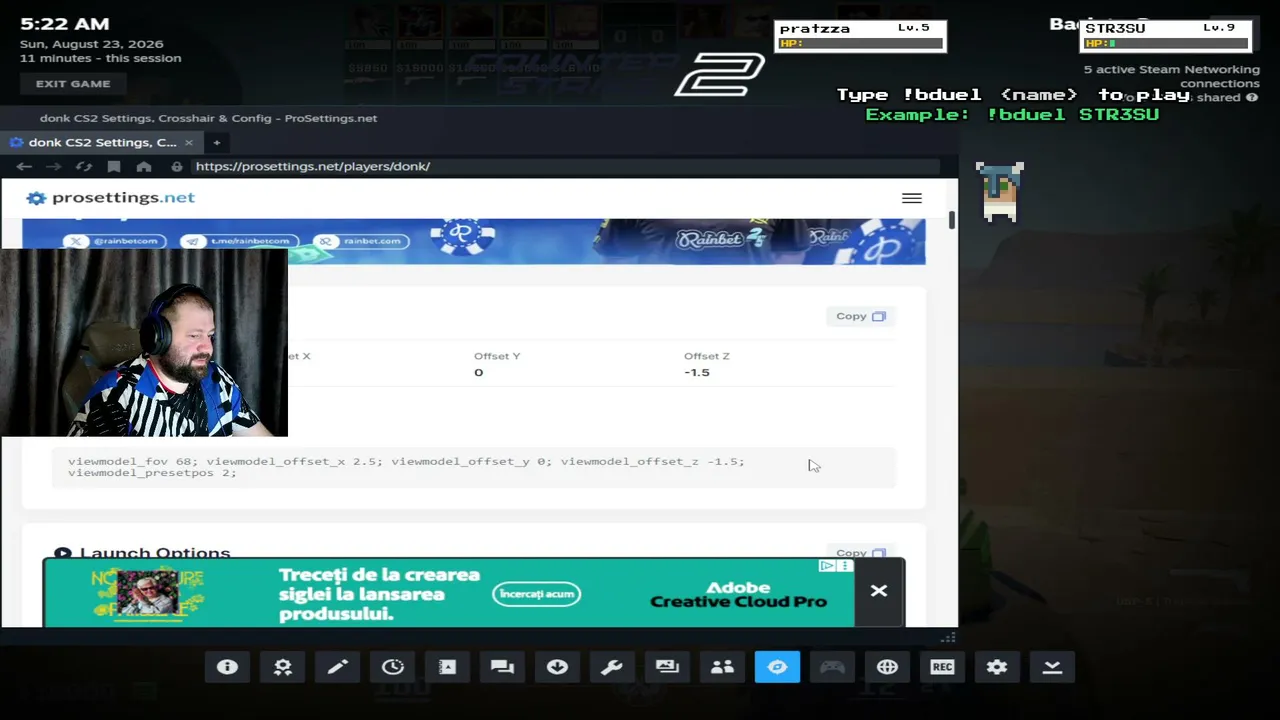Go back with the browser back arrow
The height and width of the screenshot is (720, 1280).
pyautogui.click(x=24, y=167)
